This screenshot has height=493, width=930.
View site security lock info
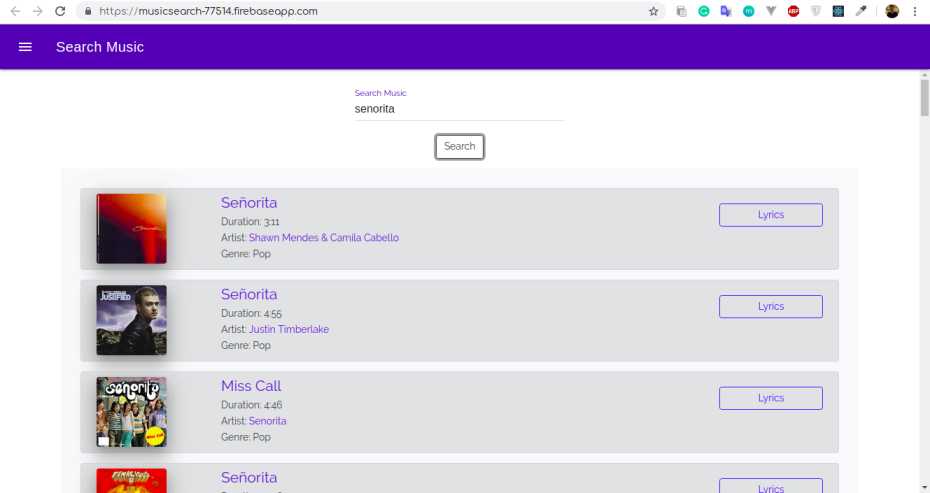(88, 11)
